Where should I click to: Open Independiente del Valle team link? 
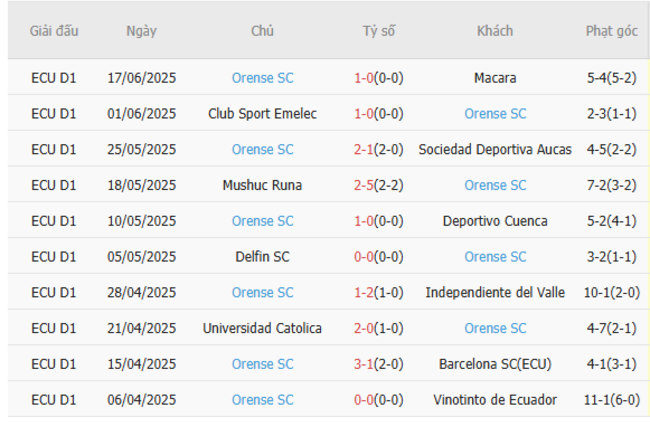pos(495,293)
